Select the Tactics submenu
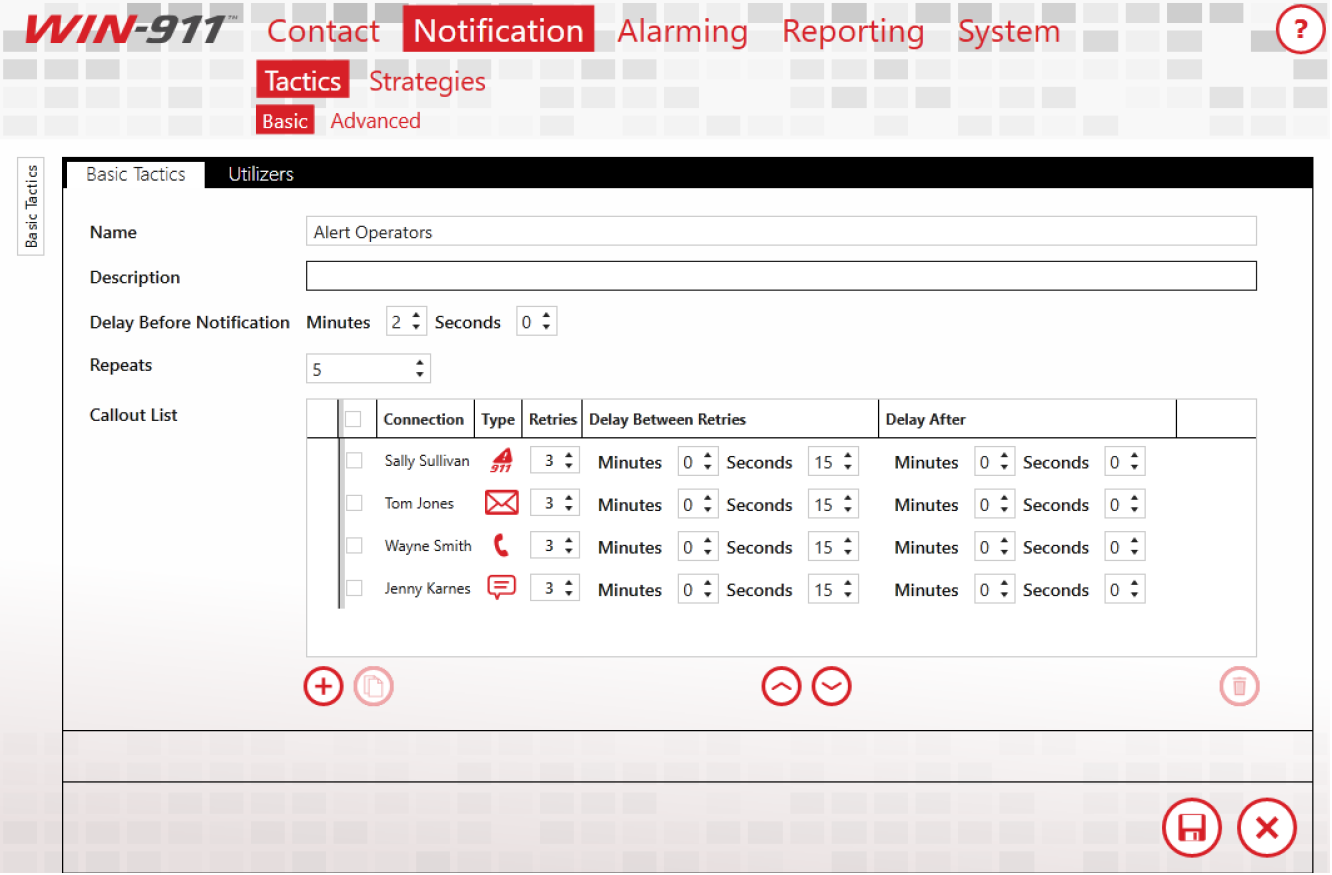1332x875 pixels. click(x=302, y=81)
